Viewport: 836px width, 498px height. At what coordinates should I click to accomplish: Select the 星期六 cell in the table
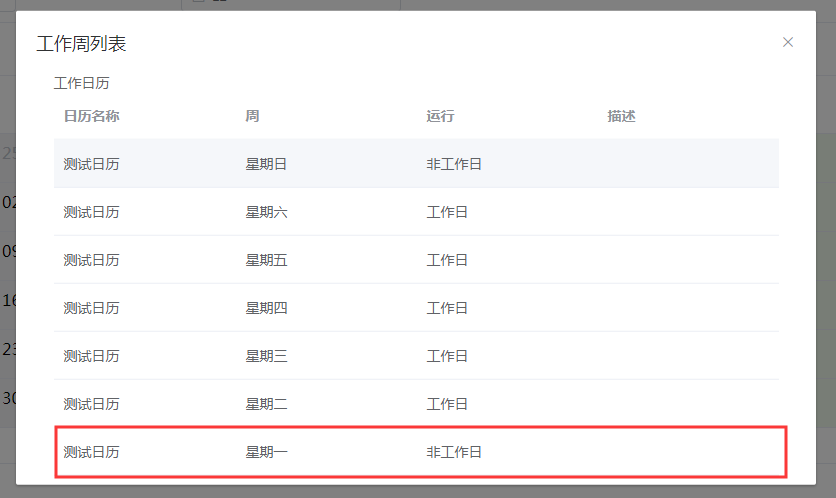coord(266,212)
